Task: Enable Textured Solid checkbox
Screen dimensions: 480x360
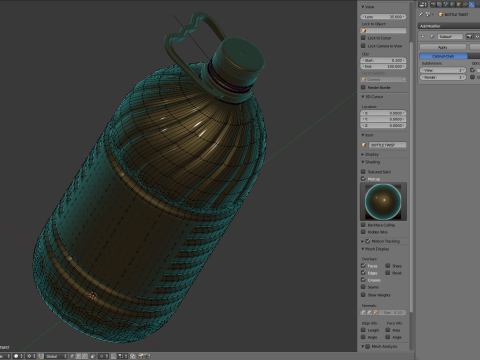Action: [x=363, y=172]
